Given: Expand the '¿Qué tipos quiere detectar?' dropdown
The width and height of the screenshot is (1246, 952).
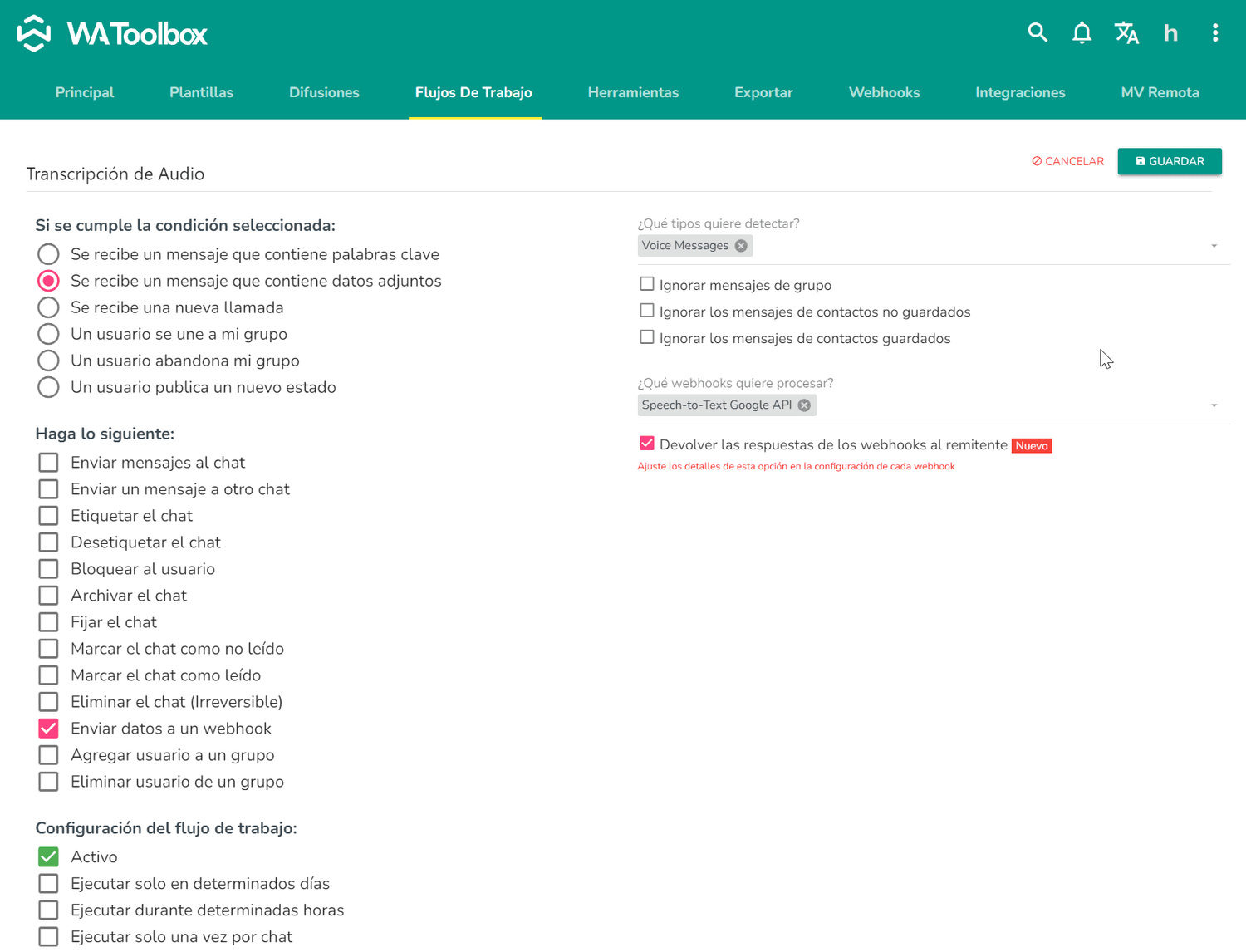Looking at the screenshot, I should click(955, 245).
